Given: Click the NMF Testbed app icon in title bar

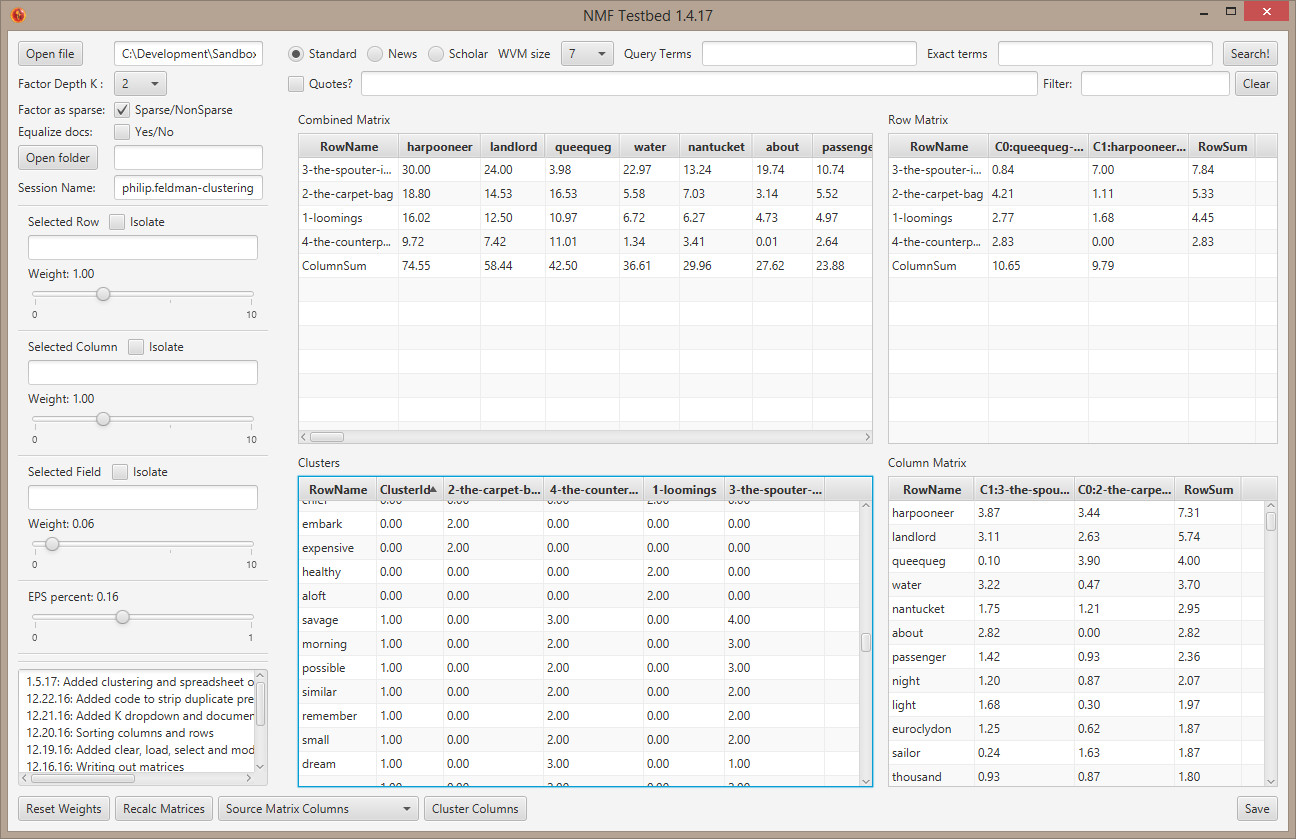Looking at the screenshot, I should (18, 15).
